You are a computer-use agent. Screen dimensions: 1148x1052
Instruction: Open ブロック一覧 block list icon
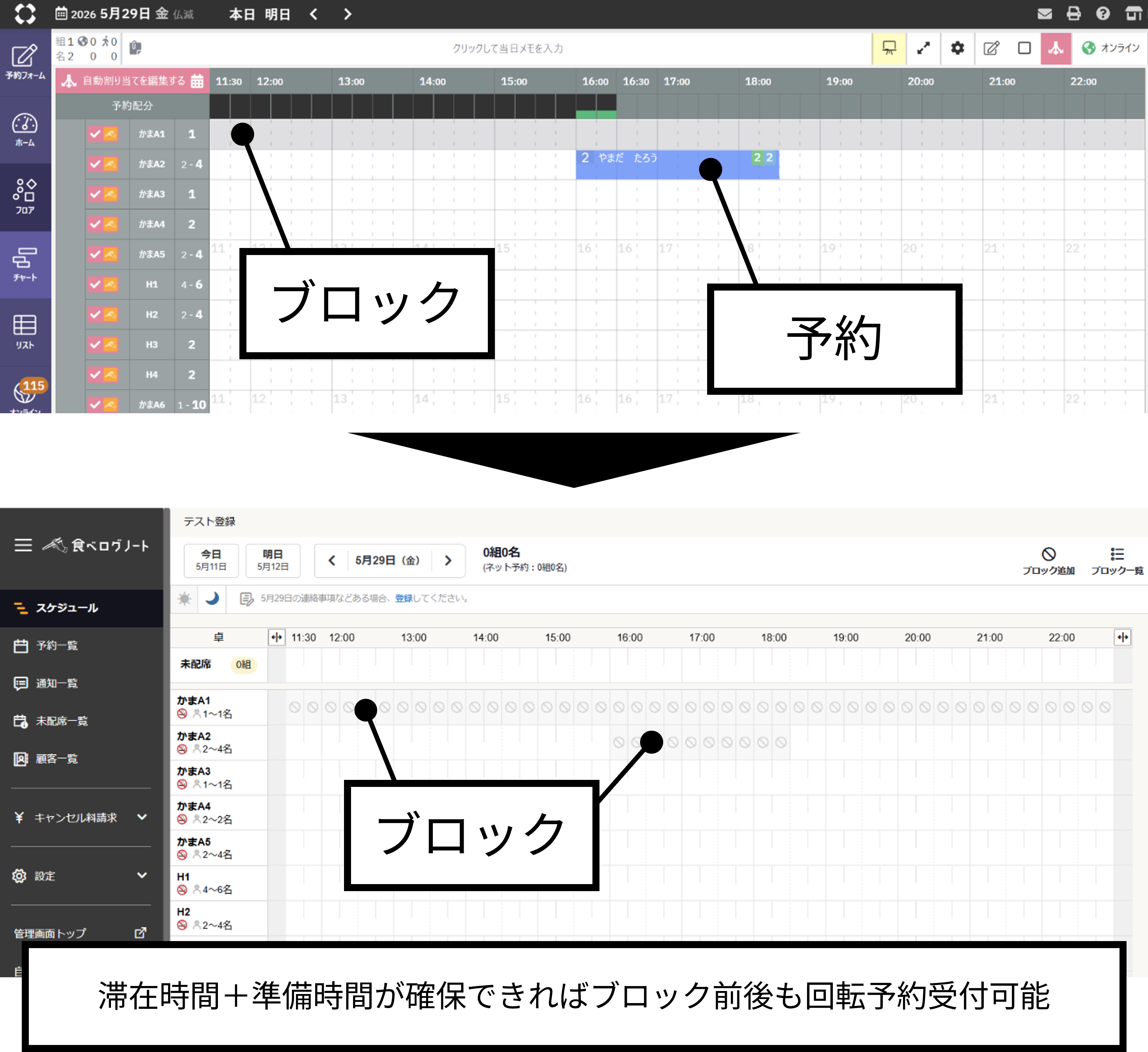1117,561
